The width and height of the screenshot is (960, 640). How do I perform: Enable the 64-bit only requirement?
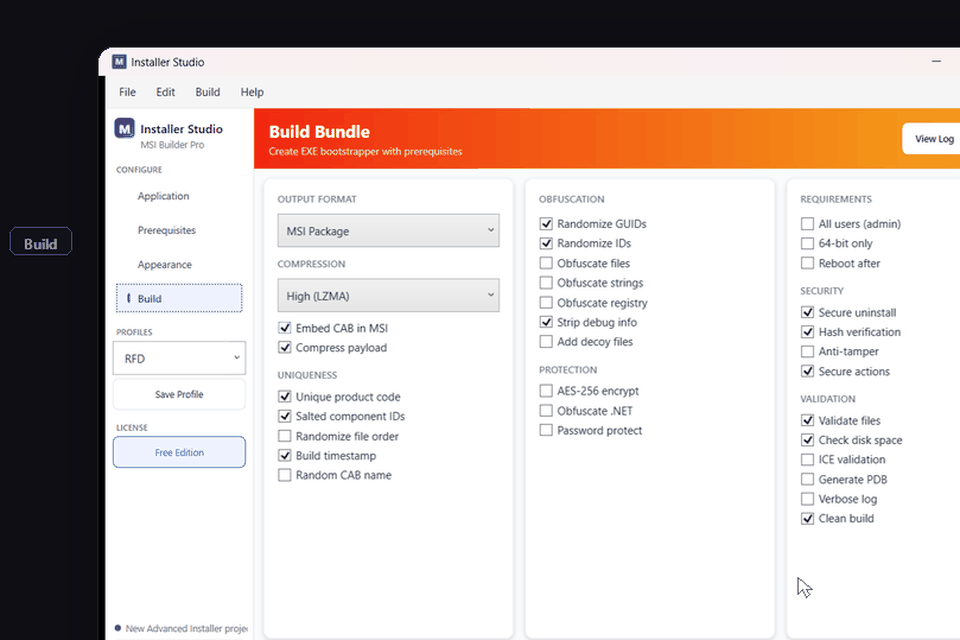click(807, 243)
